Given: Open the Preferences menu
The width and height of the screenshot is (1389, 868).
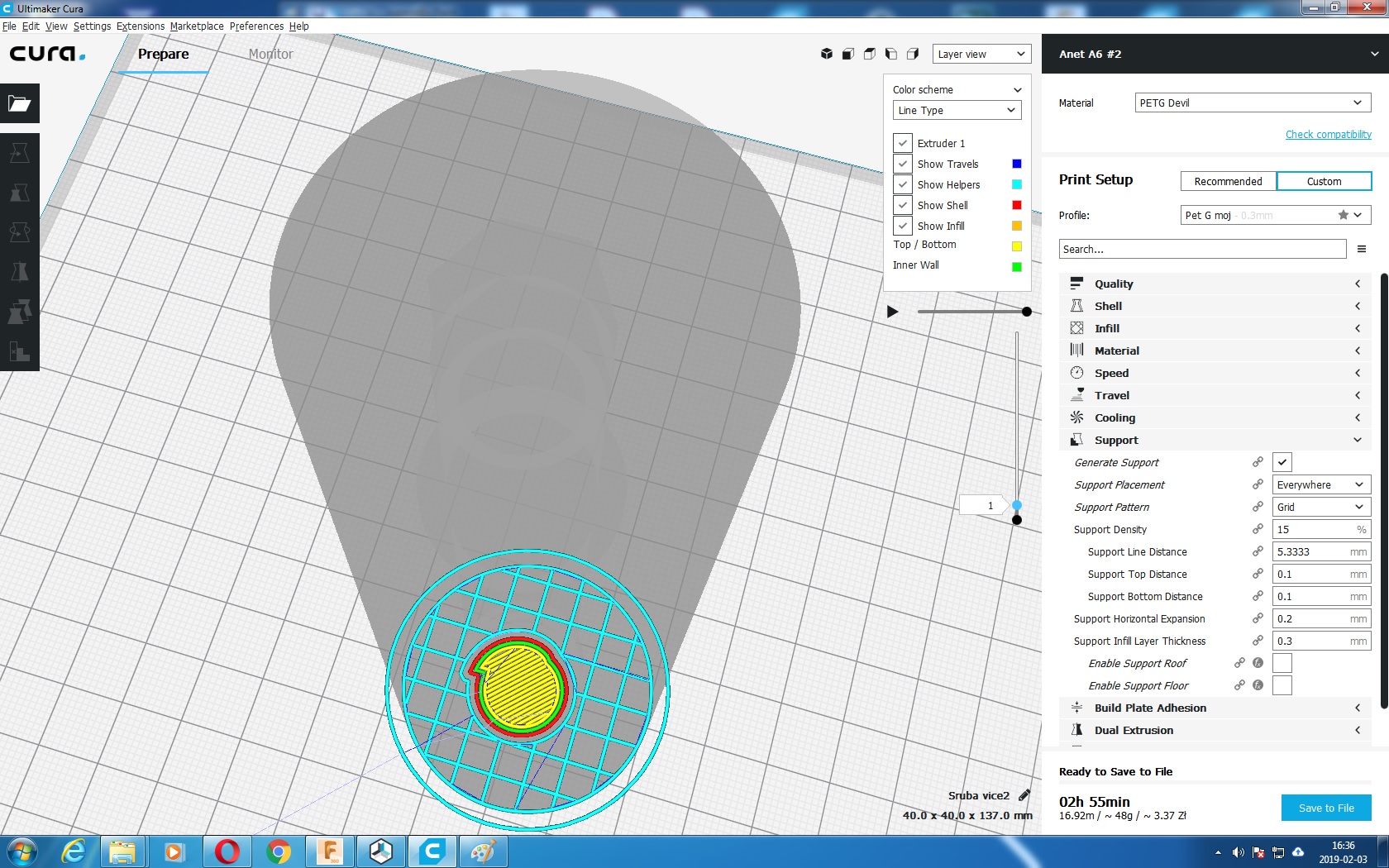Looking at the screenshot, I should click(x=256, y=26).
